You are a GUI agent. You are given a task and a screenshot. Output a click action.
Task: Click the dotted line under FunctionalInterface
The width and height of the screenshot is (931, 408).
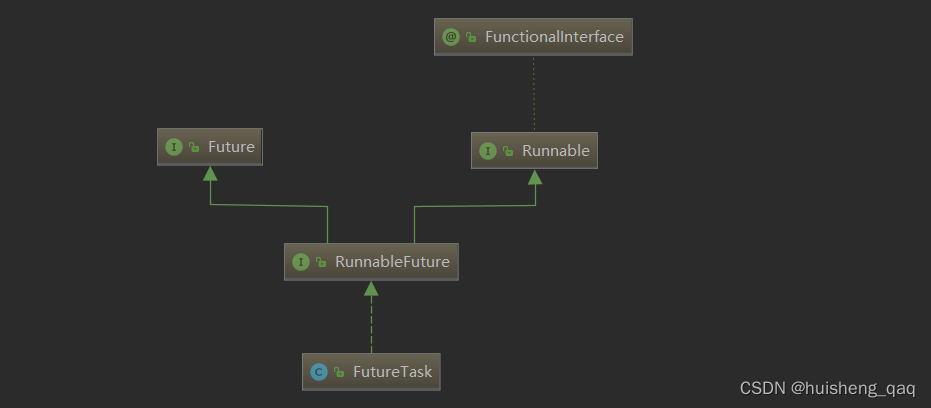(x=534, y=93)
